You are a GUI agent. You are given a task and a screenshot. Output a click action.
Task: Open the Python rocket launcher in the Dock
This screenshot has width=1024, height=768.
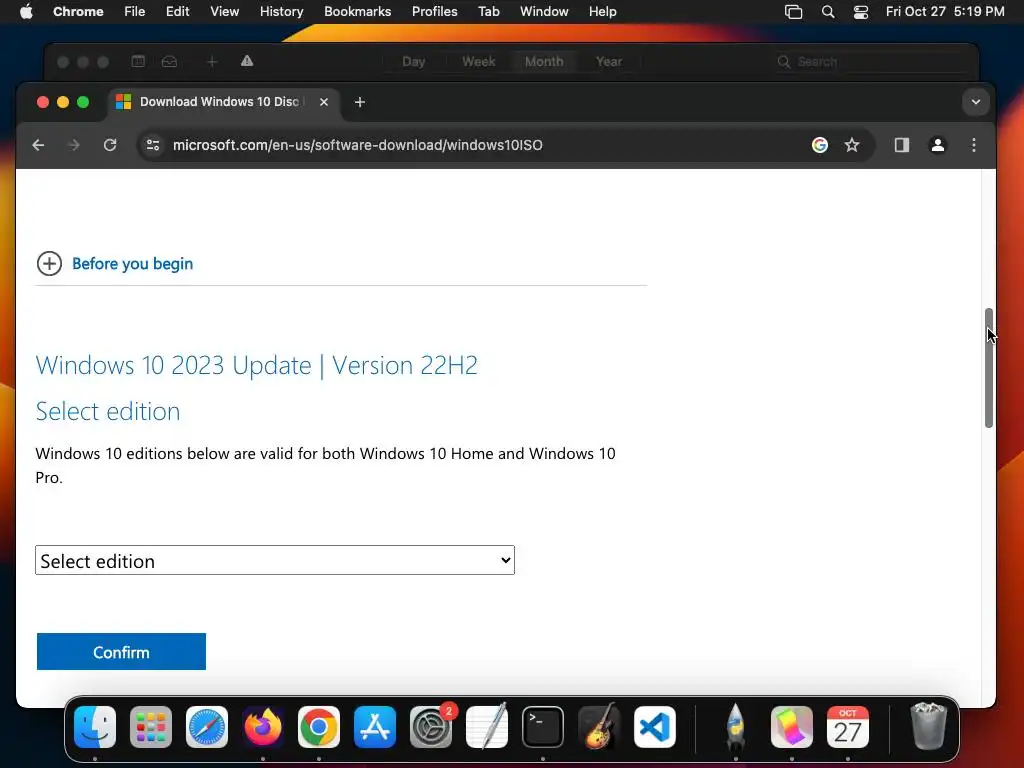click(736, 727)
